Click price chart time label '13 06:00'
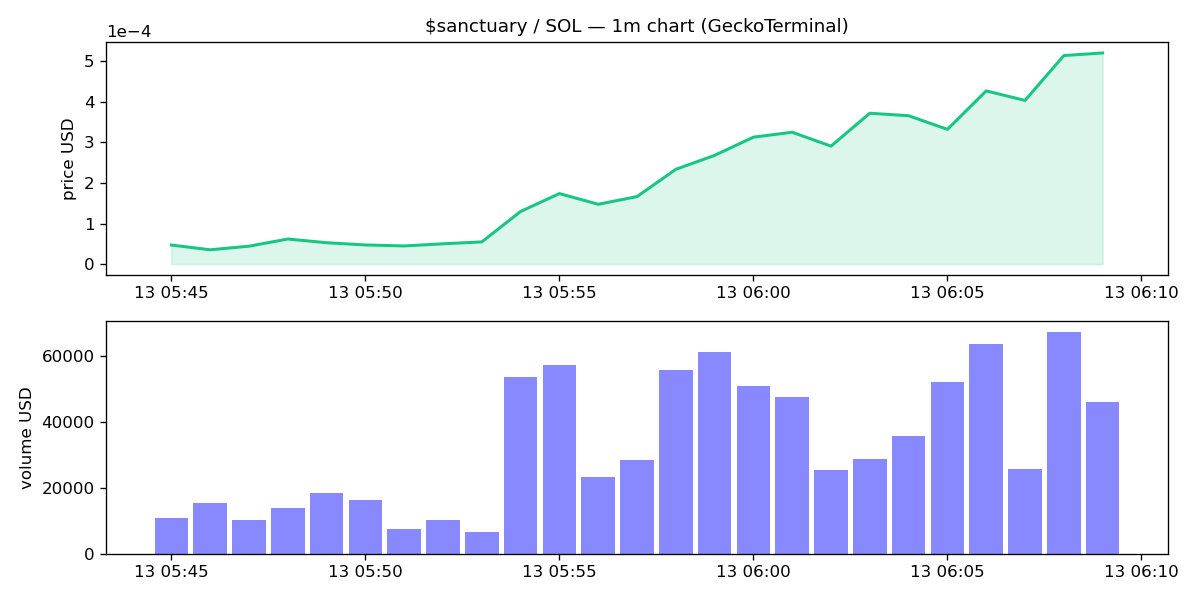Image resolution: width=1200 pixels, height=600 pixels. coord(753,293)
